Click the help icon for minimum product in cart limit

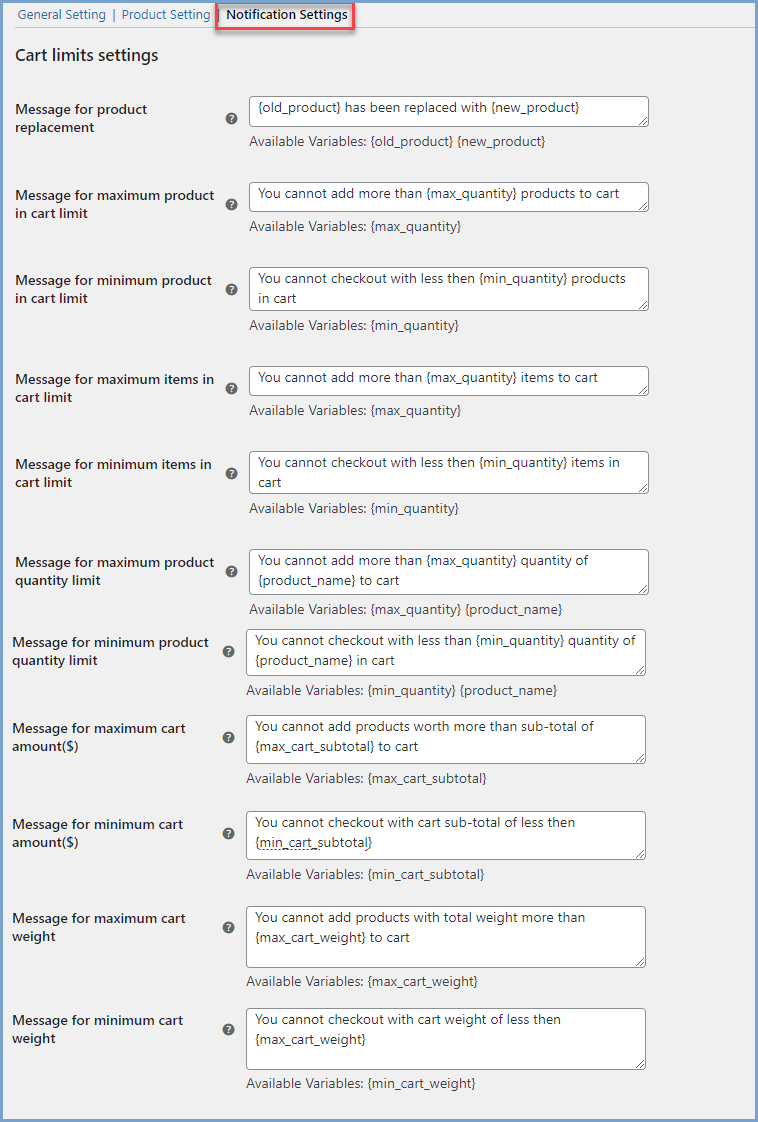(x=231, y=289)
